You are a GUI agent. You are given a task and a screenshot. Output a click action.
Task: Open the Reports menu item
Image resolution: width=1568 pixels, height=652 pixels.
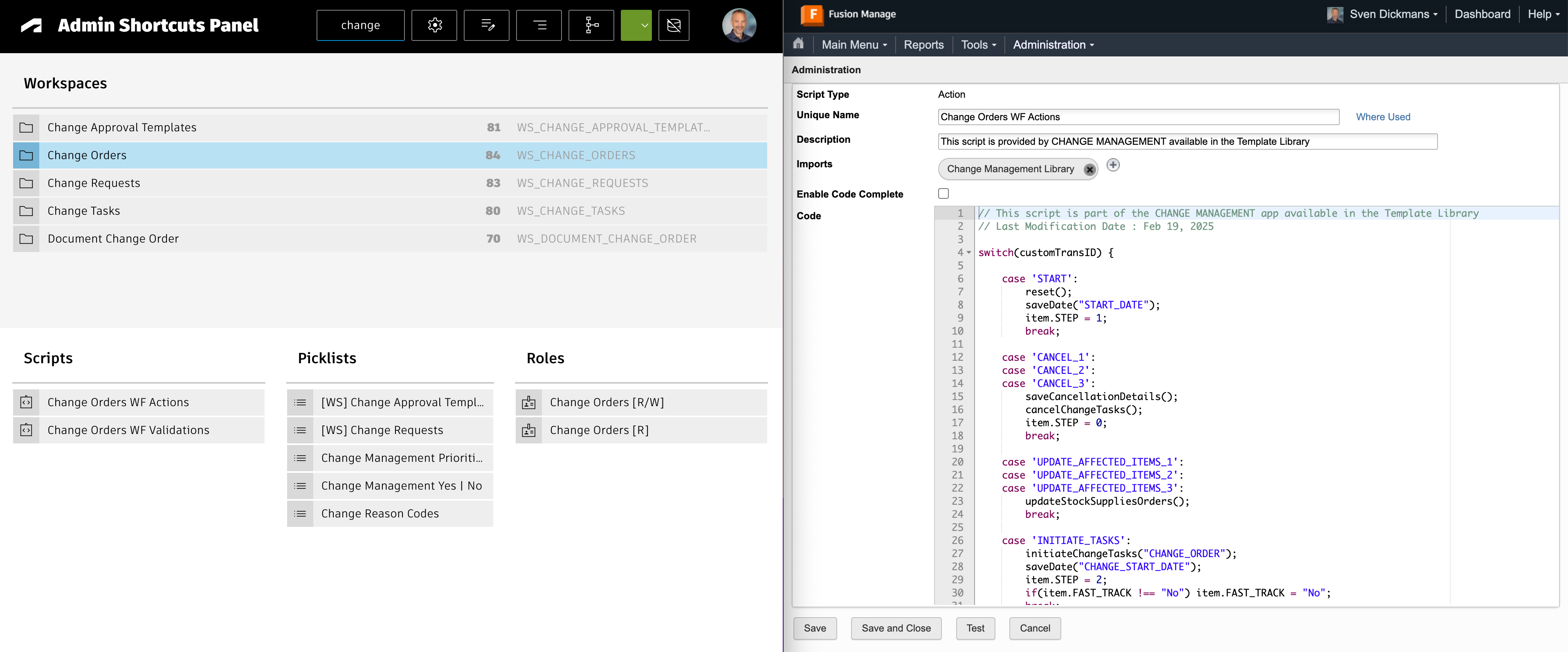click(x=923, y=45)
